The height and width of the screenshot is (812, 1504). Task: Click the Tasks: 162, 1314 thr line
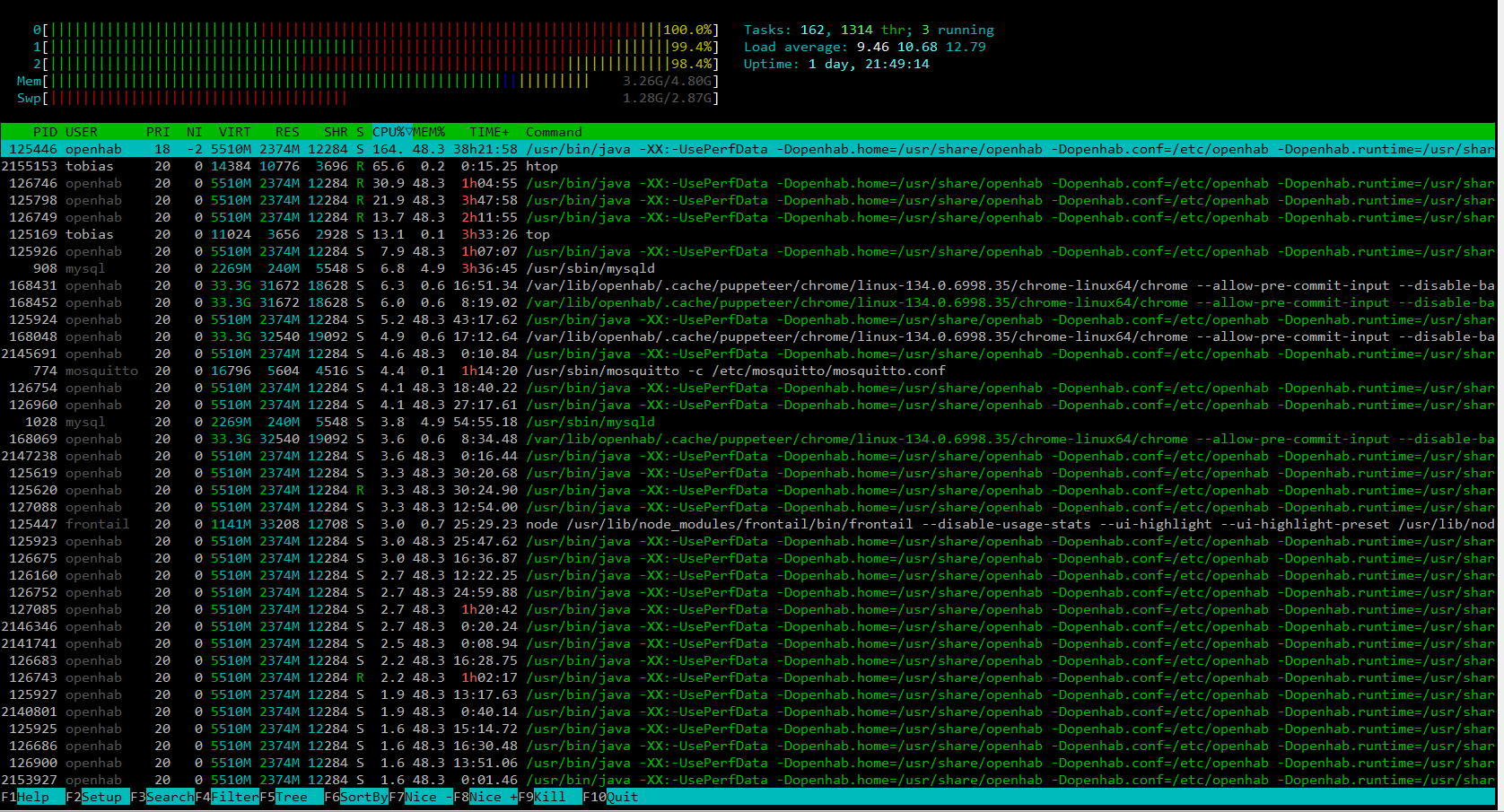(x=869, y=30)
